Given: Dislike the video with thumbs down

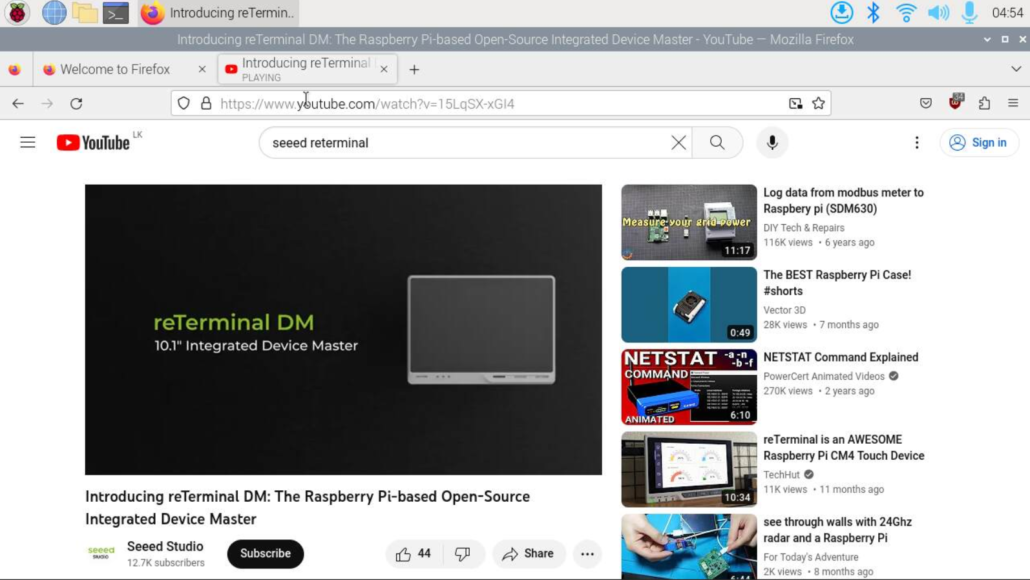Looking at the screenshot, I should click(463, 554).
